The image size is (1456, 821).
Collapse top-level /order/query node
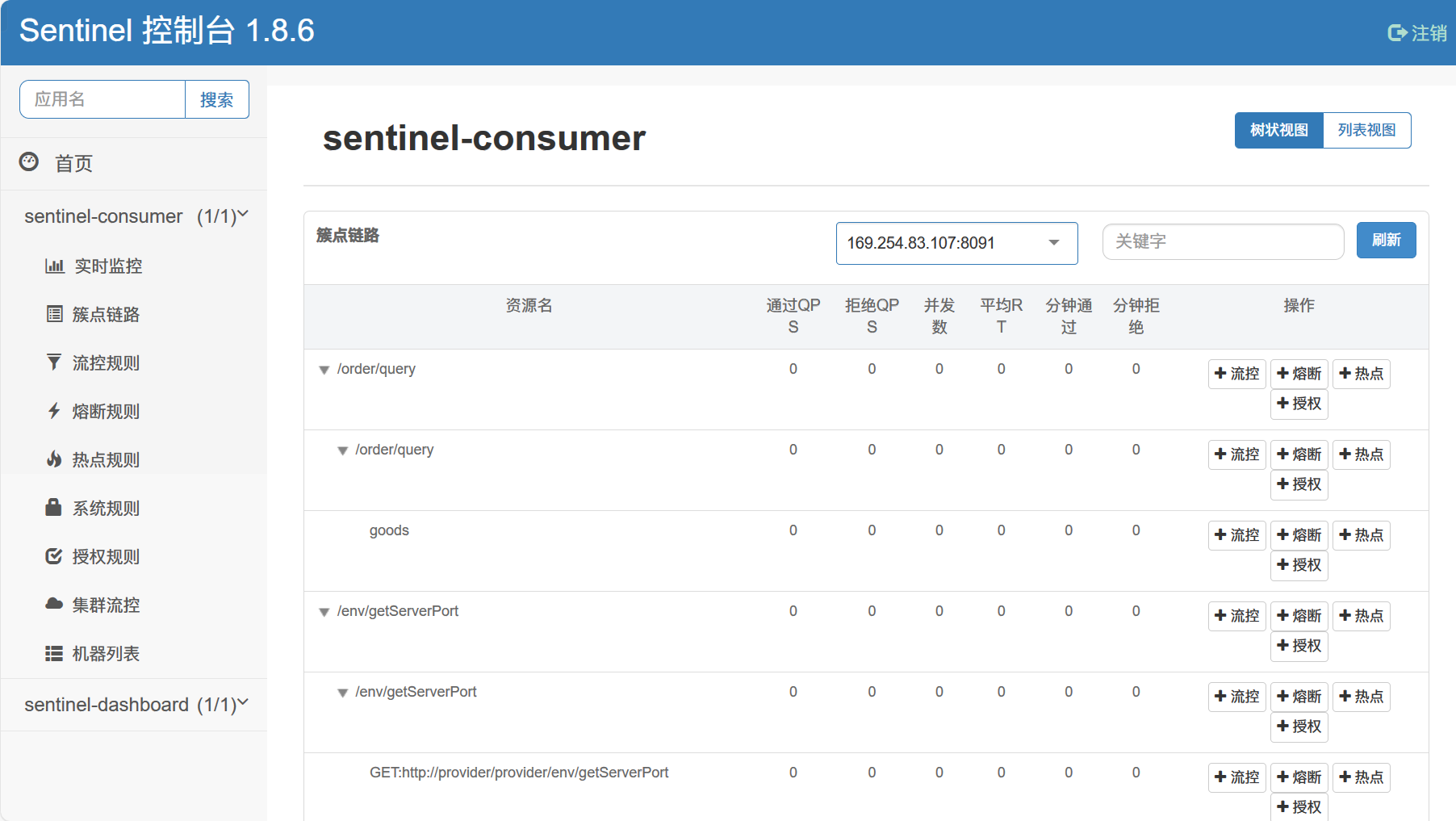324,370
